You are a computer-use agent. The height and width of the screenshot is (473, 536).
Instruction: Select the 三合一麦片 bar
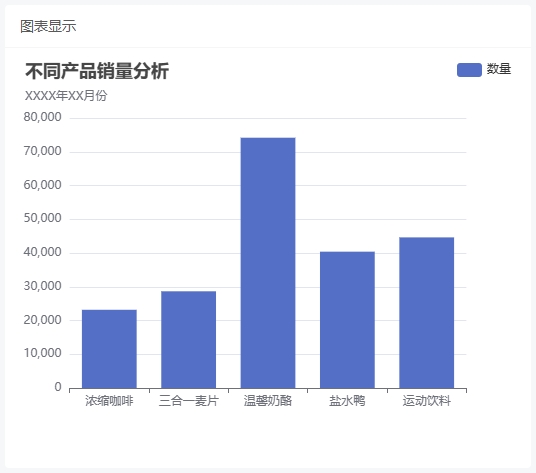click(189, 340)
